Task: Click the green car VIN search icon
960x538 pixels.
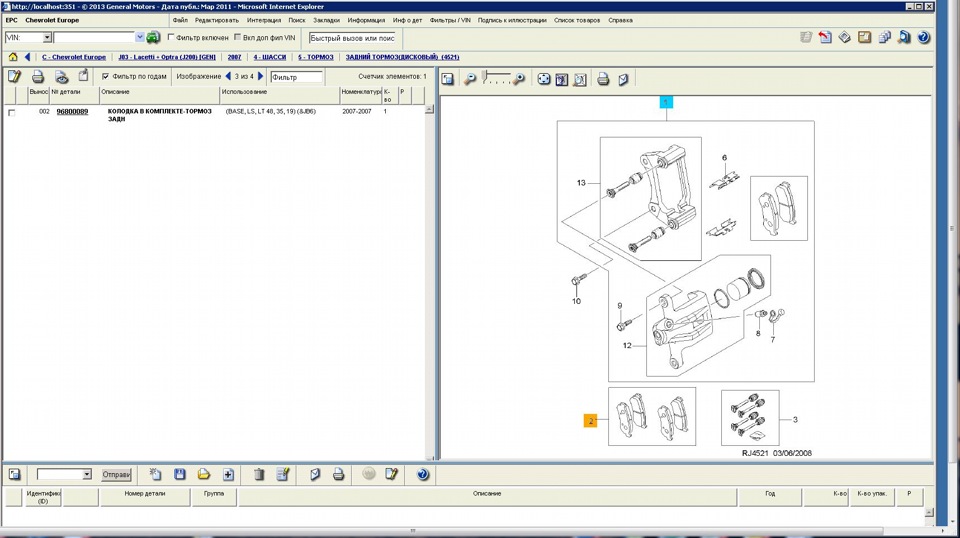Action: coord(153,37)
